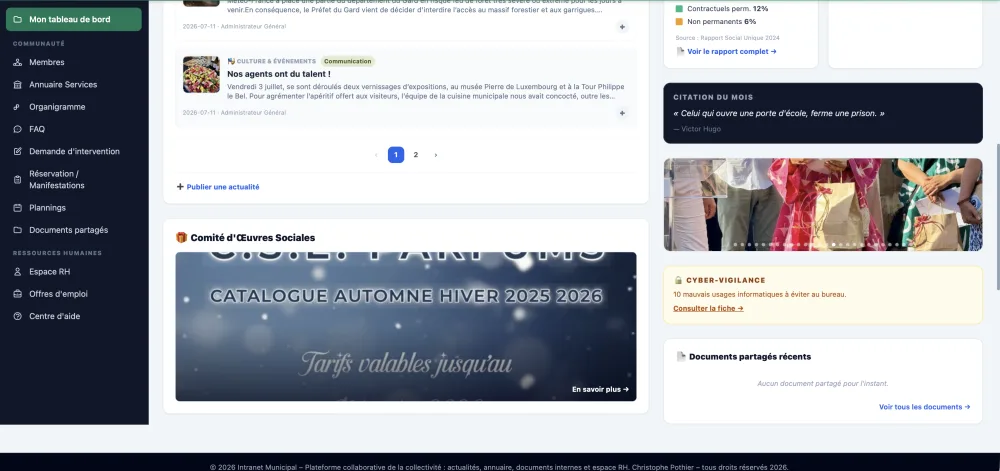The image size is (1000, 471).
Task: Click the document icon of Documents partagés récents
Action: [681, 357]
